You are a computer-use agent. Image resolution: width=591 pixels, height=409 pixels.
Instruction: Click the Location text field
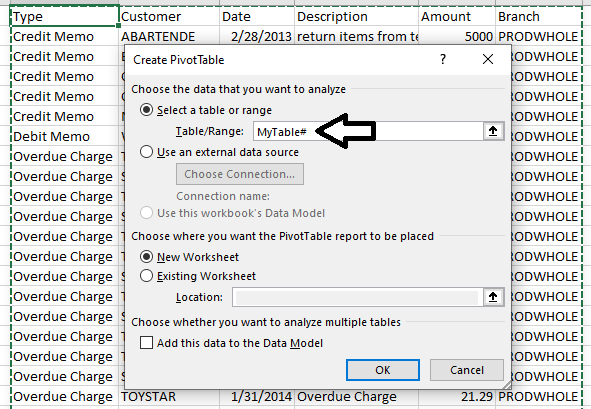(x=357, y=297)
